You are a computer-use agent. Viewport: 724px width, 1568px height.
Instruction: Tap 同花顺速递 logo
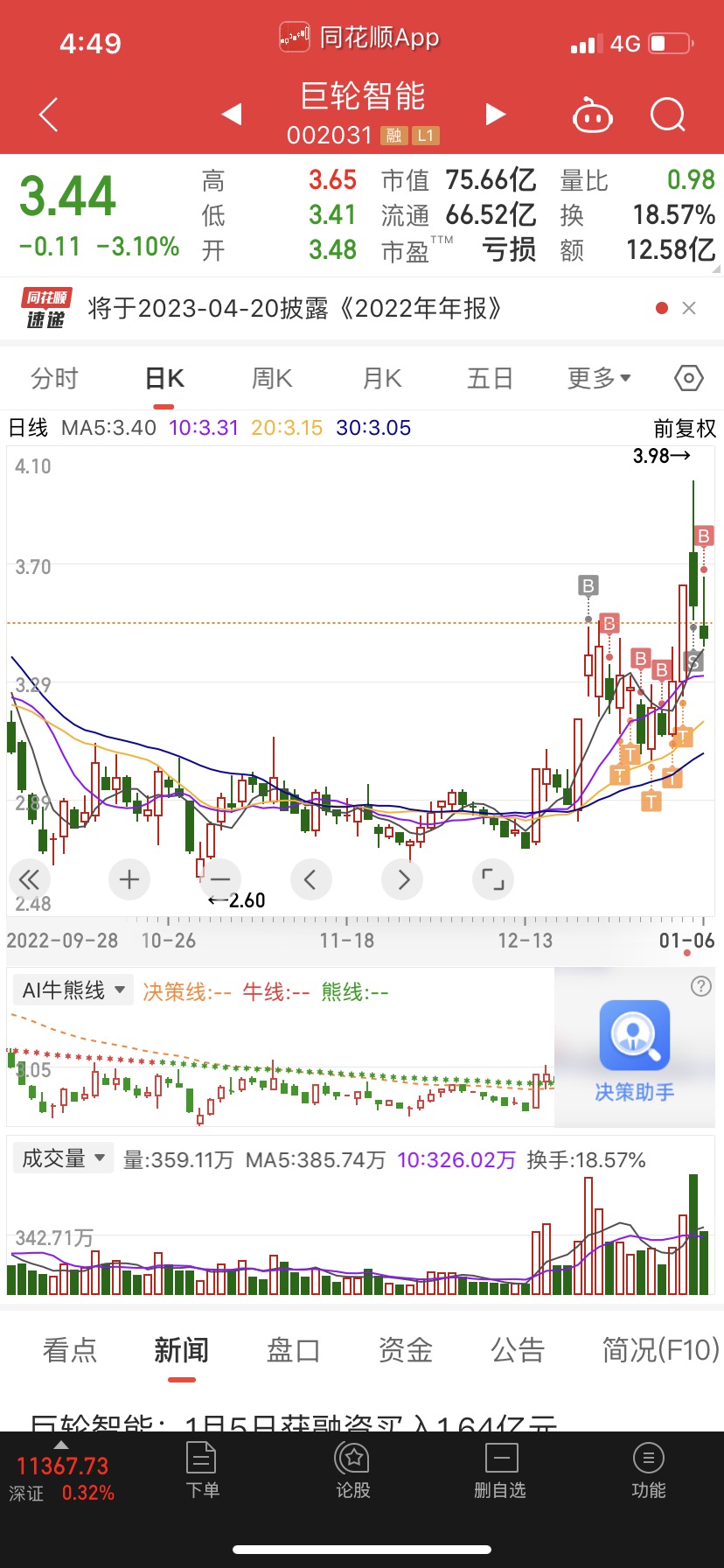45,308
